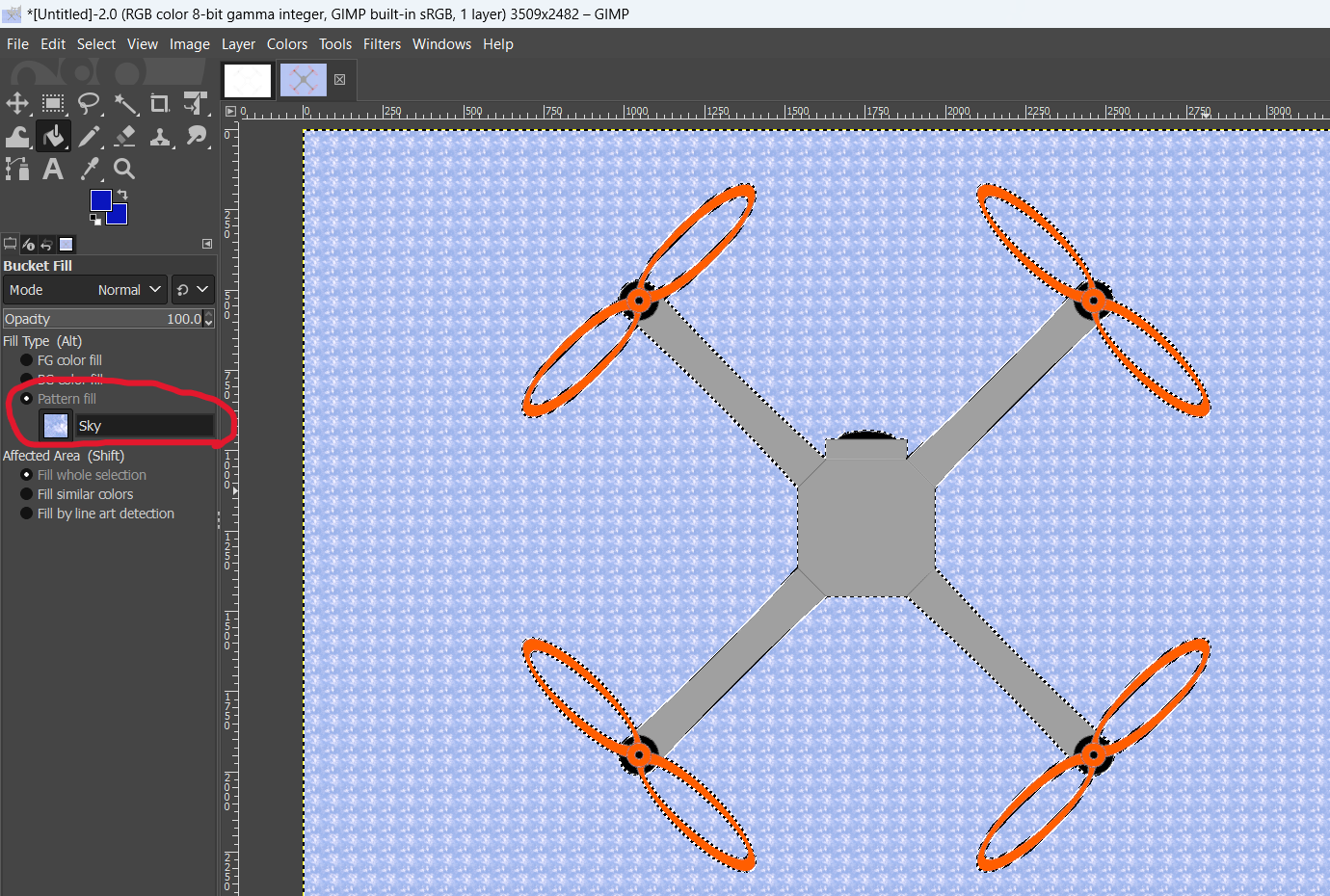Open the dock tab configuration menu
This screenshot has width=1330, height=896.
(x=207, y=244)
